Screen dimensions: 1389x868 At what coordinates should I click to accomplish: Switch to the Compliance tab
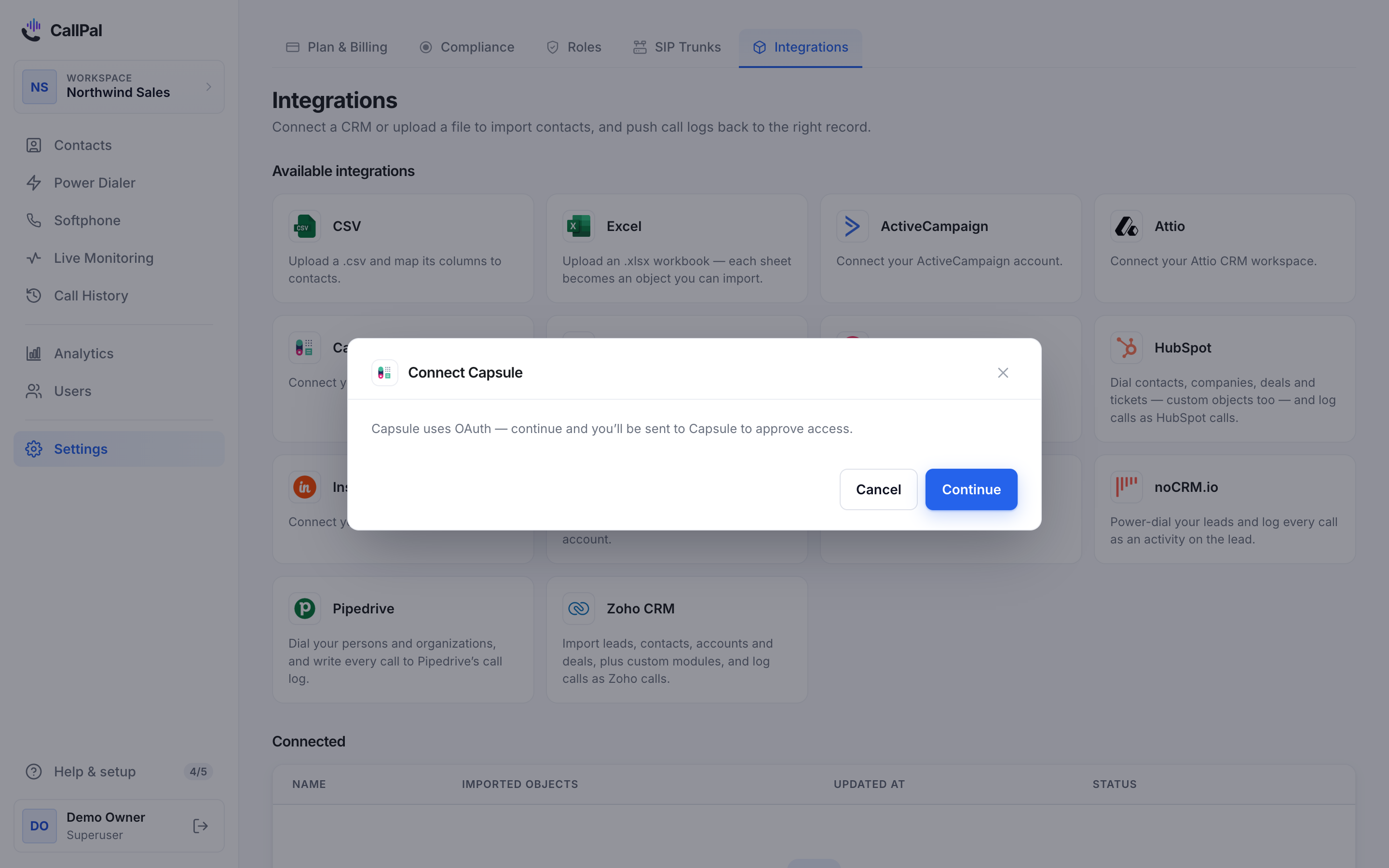point(467,47)
